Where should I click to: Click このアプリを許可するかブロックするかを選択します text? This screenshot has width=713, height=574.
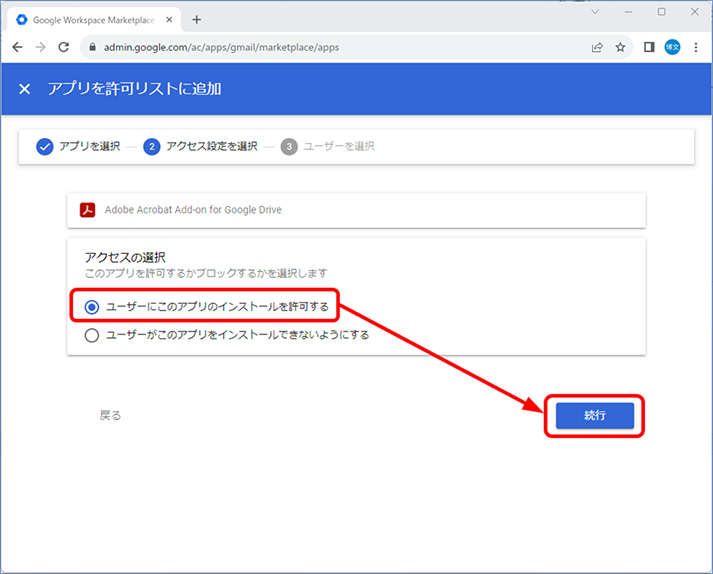[206, 273]
